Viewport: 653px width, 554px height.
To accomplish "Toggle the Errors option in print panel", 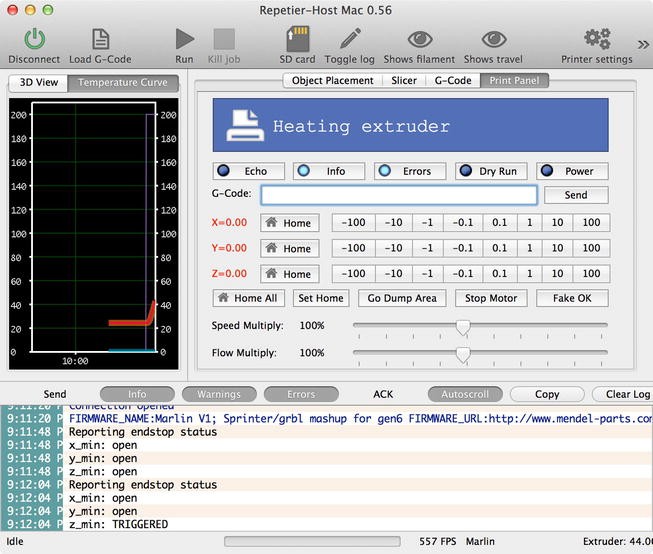I will [x=410, y=171].
